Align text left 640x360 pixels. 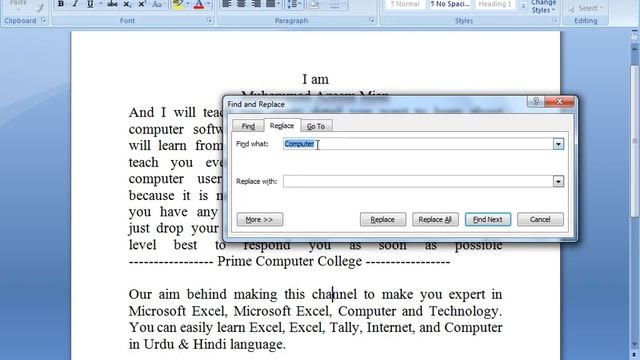(x=227, y=4)
